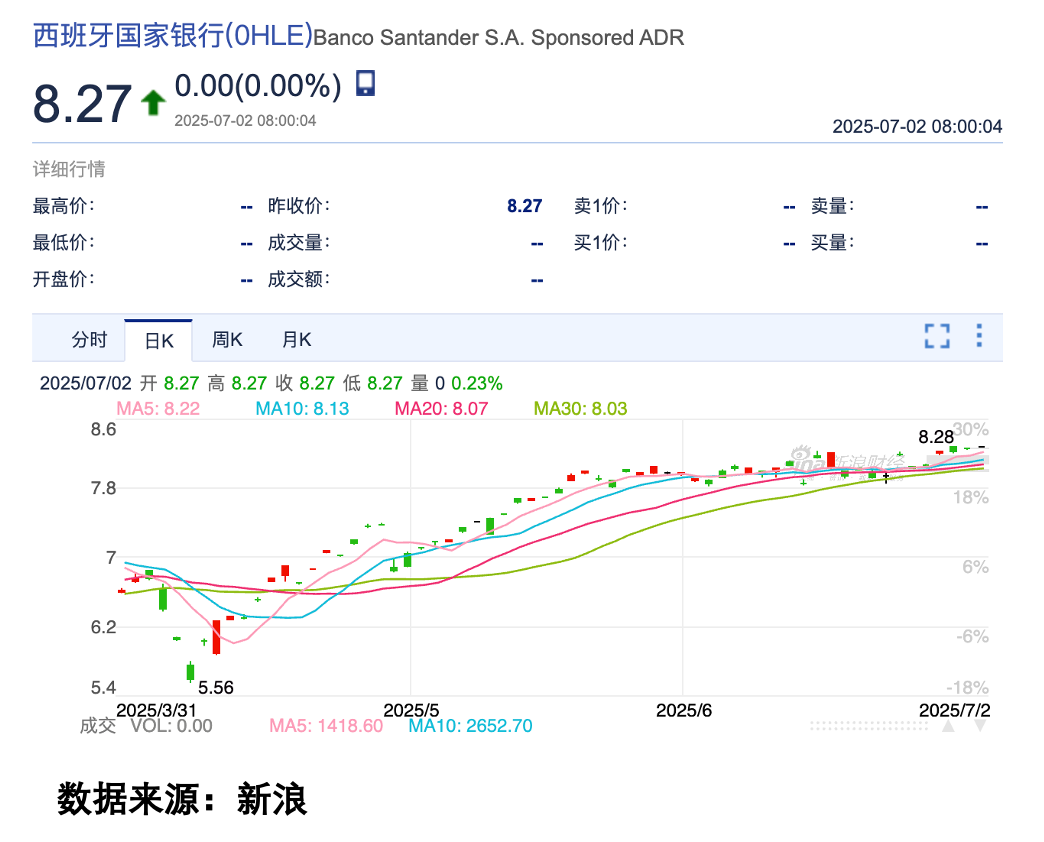Click the gray up triangle below chart
Image resolution: width=1044 pixels, height=842 pixels.
948,726
